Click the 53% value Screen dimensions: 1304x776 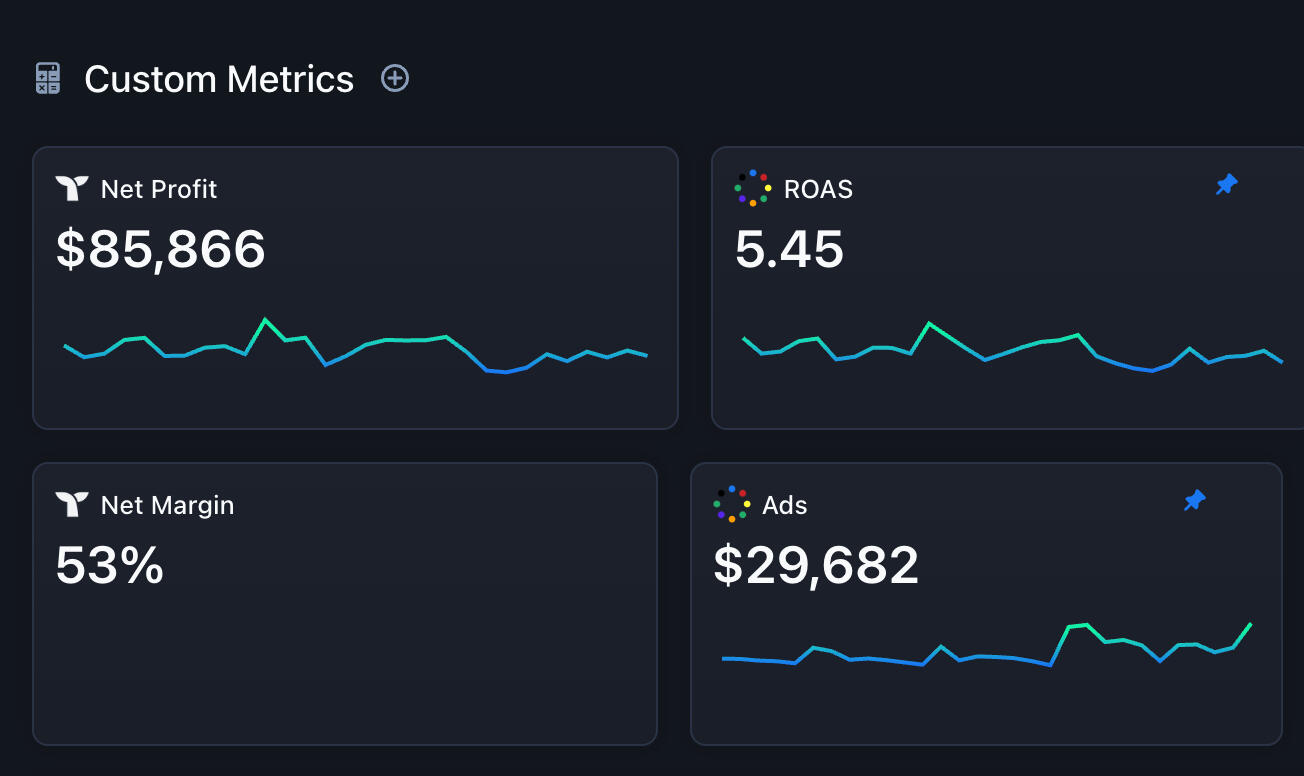(x=110, y=565)
